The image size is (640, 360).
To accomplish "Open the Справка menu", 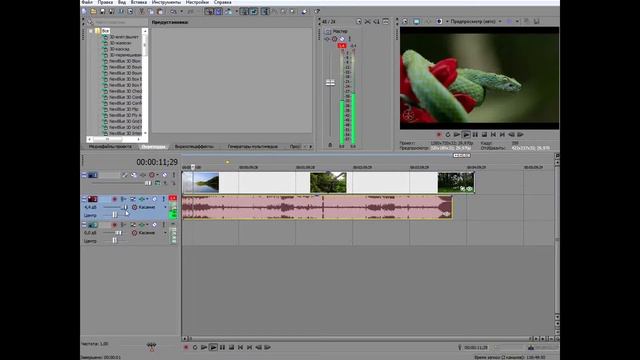I will coord(222,2).
